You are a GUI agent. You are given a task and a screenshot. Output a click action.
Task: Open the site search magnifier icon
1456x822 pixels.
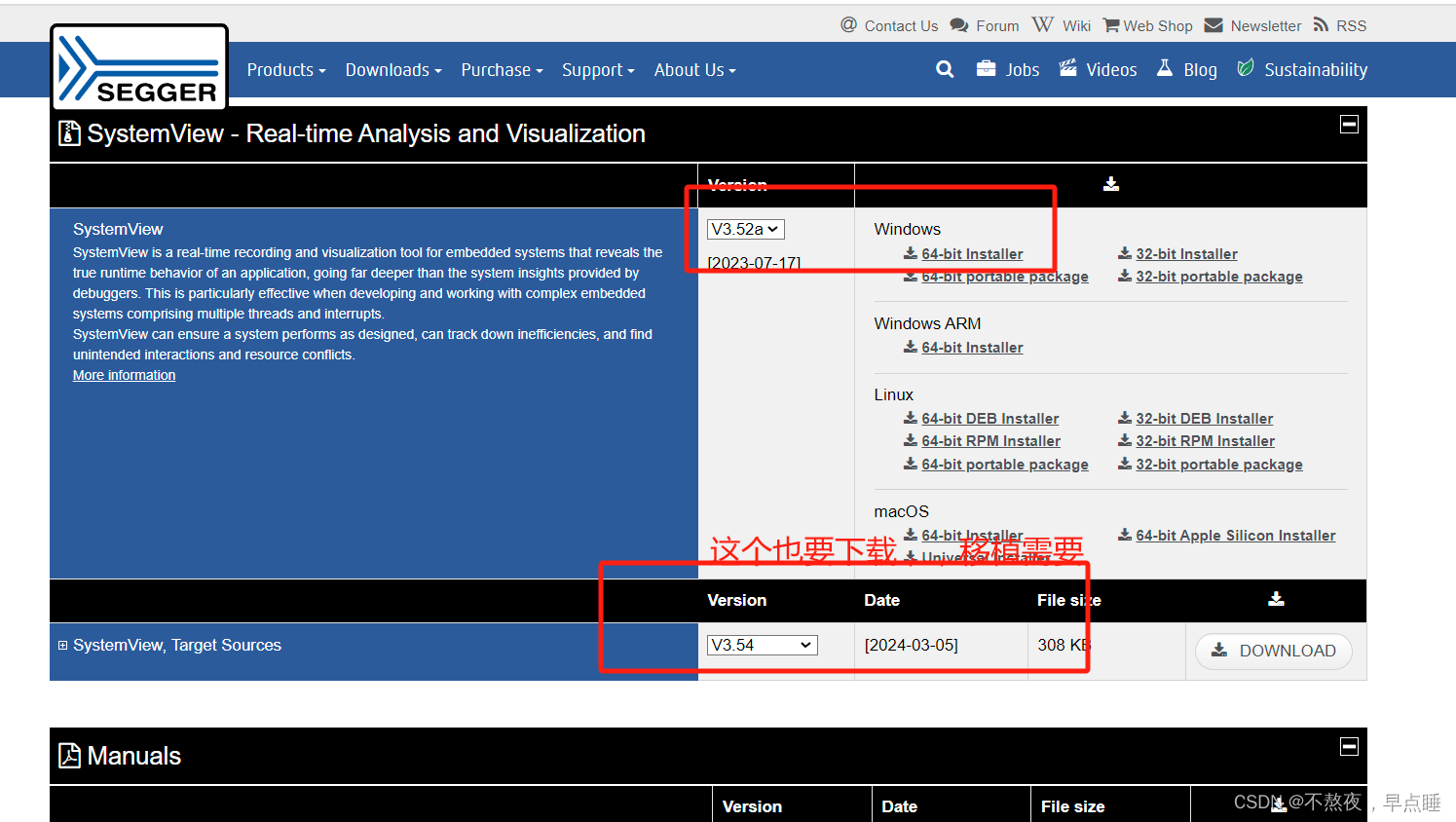pyautogui.click(x=945, y=69)
